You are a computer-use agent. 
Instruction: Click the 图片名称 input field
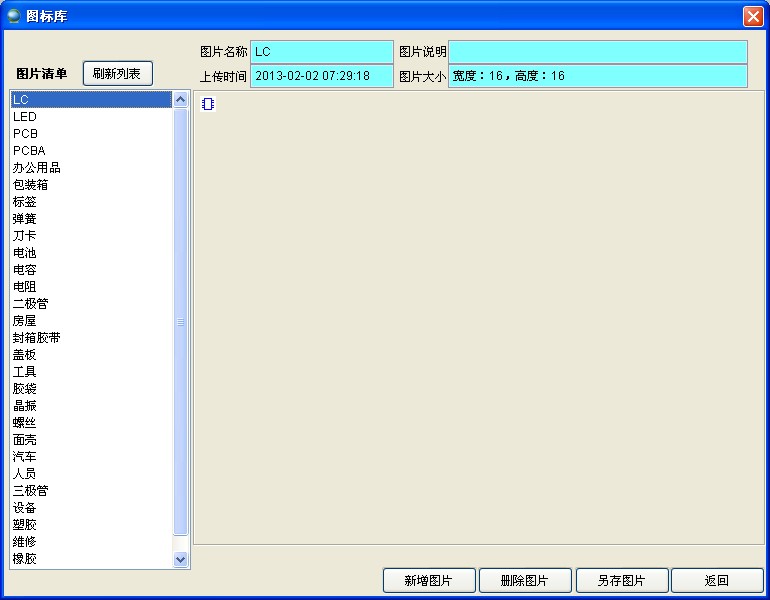[321, 51]
